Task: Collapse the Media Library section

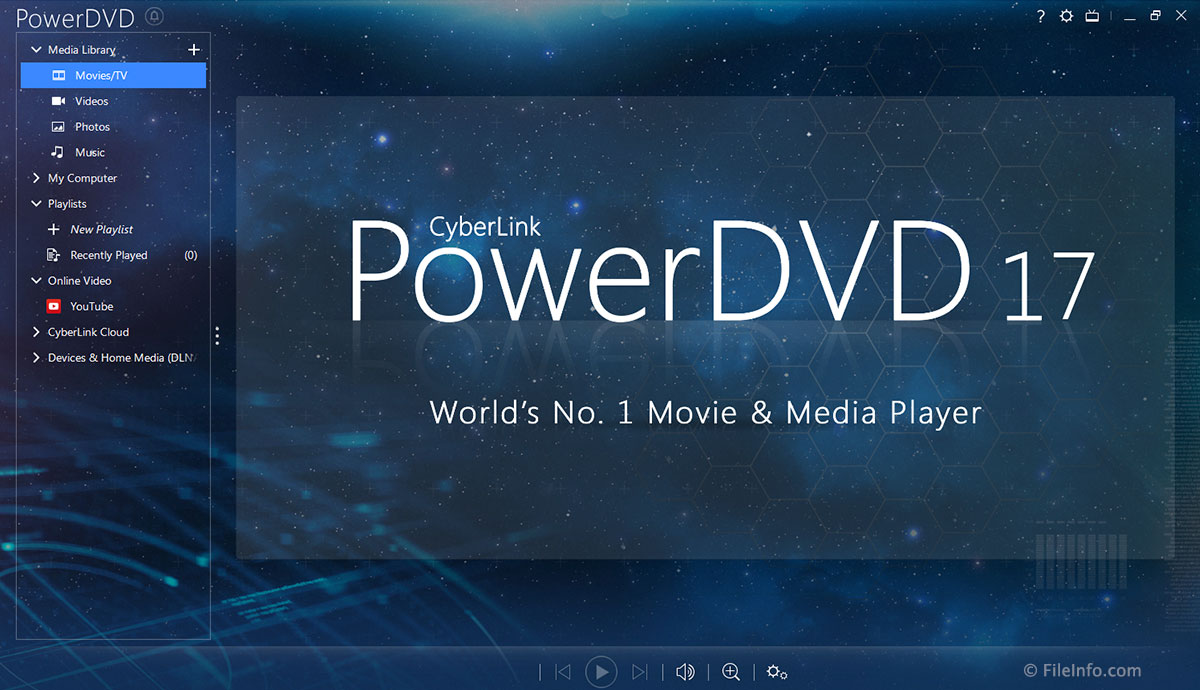Action: (x=36, y=50)
